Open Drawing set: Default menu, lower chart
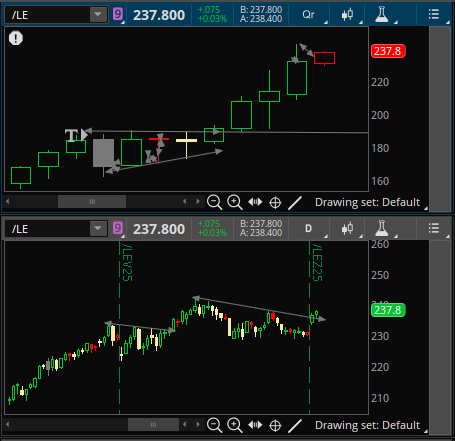Image resolution: width=455 pixels, height=441 pixels. [x=367, y=425]
